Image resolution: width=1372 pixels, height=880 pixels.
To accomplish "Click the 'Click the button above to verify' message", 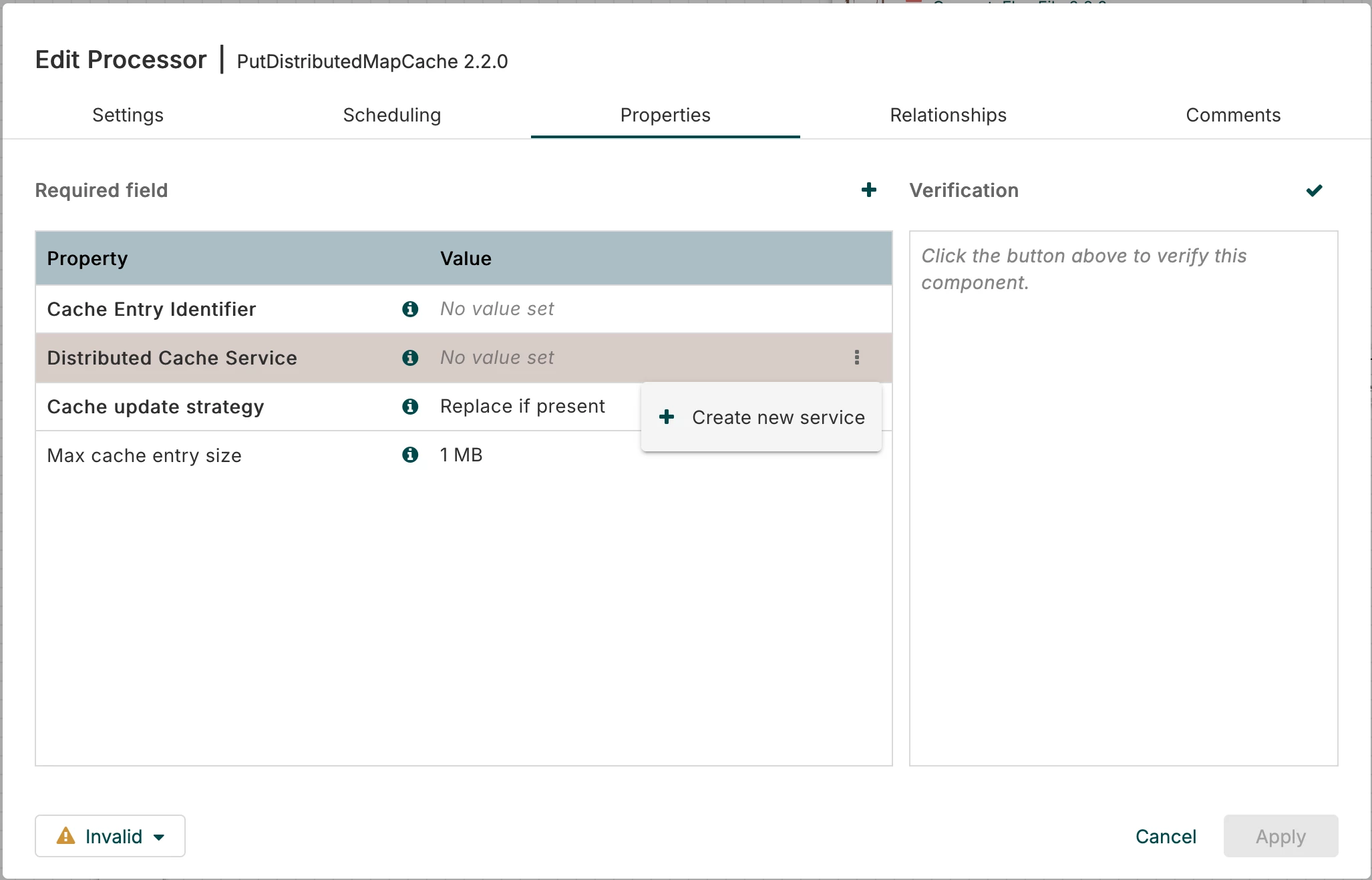I will click(x=1083, y=269).
